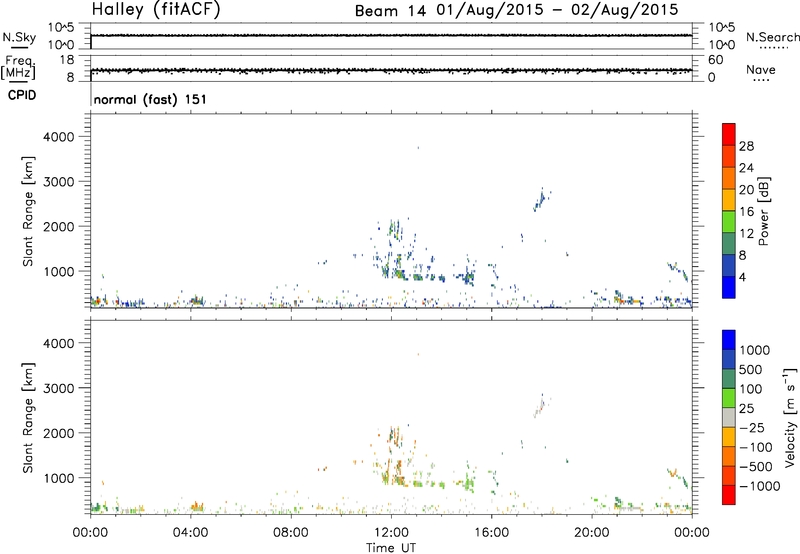Viewport: 800px width, 554px height.
Task: Click the "20" power colorbar label
Action: [x=746, y=190]
